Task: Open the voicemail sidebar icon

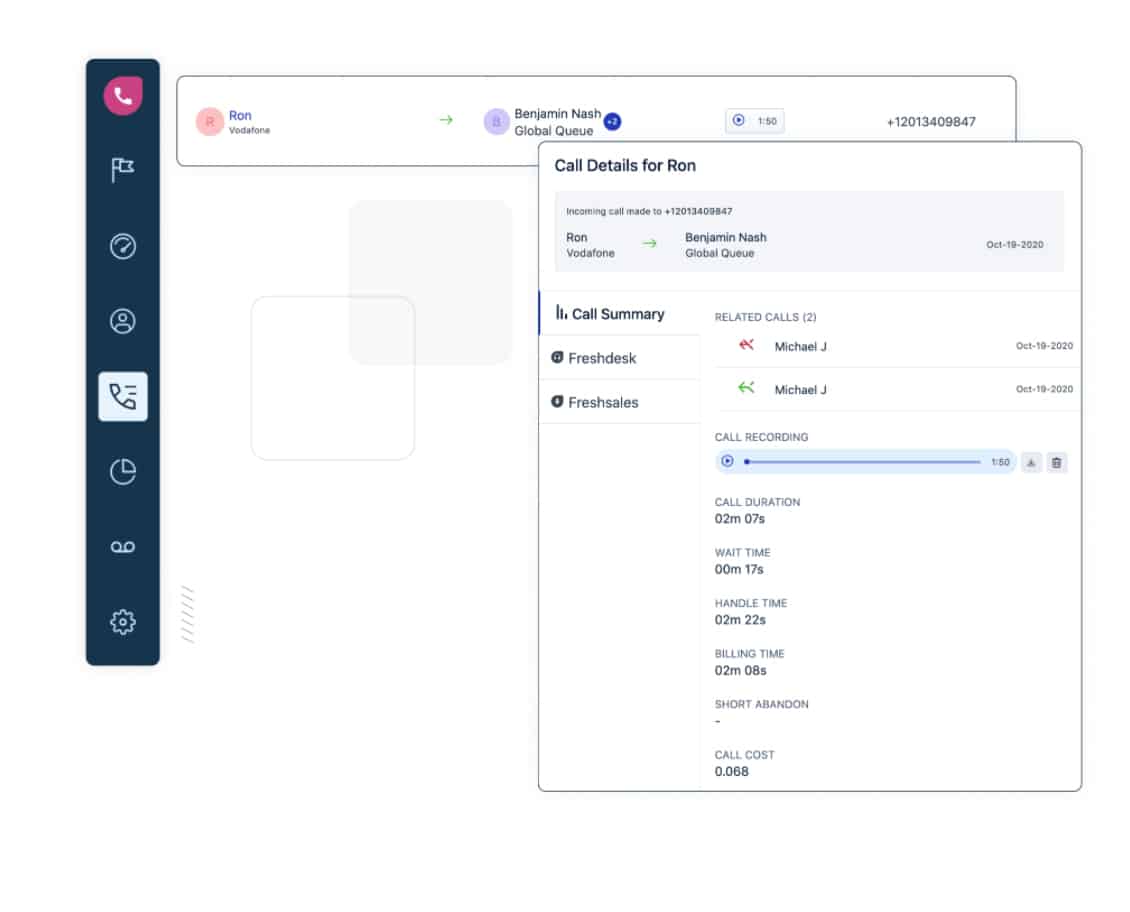Action: [123, 547]
